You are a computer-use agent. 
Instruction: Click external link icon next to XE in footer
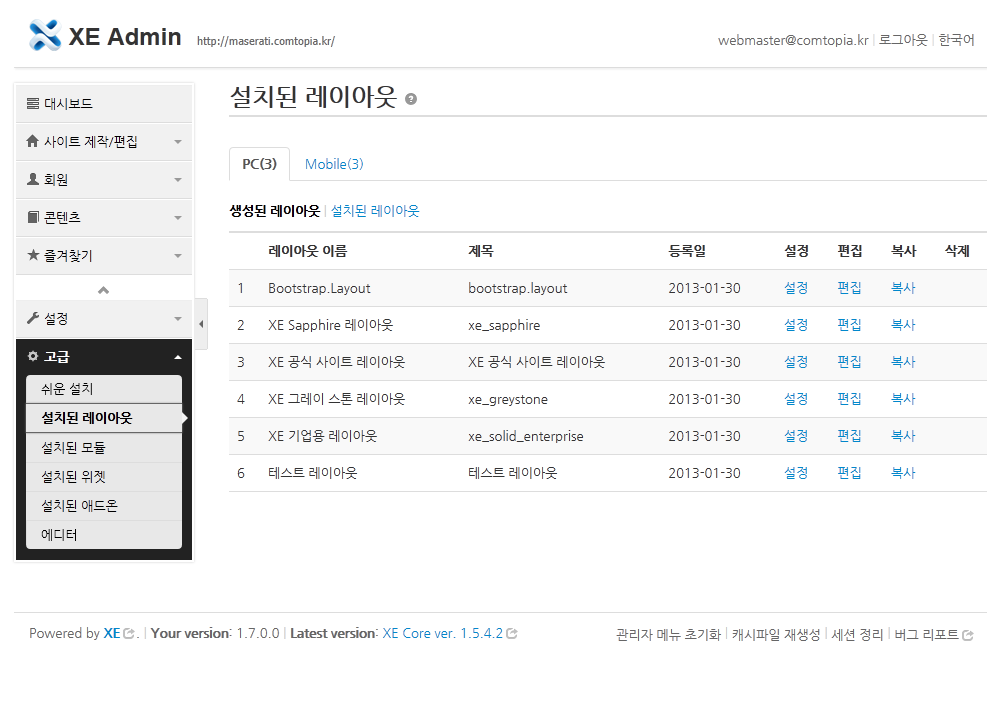tap(129, 634)
